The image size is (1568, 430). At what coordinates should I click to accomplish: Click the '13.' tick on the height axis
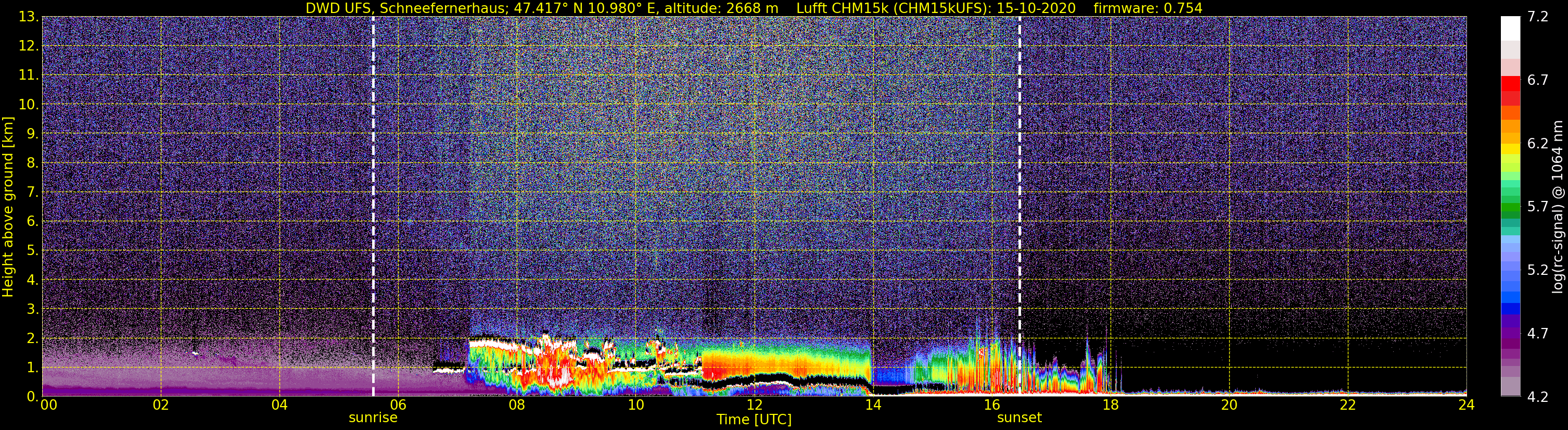click(29, 17)
